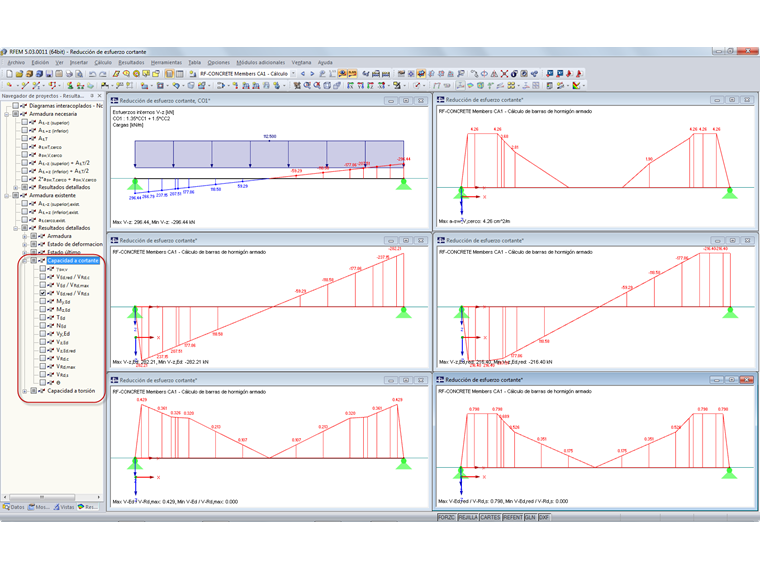
Task: Click the nodal support green icon
Action: pyautogui.click(x=70, y=85)
